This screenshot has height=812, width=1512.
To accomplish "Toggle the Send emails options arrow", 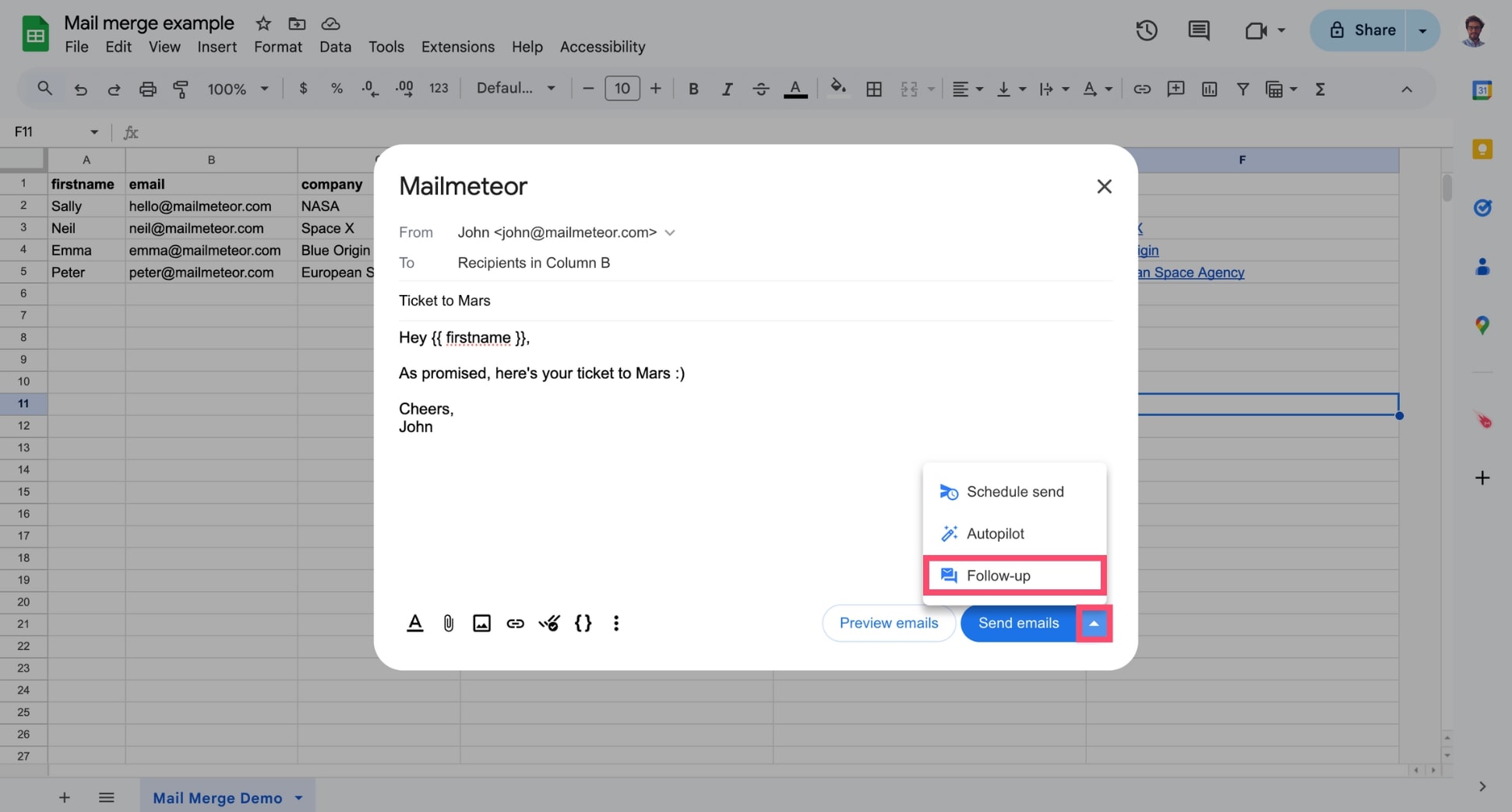I will (1094, 624).
